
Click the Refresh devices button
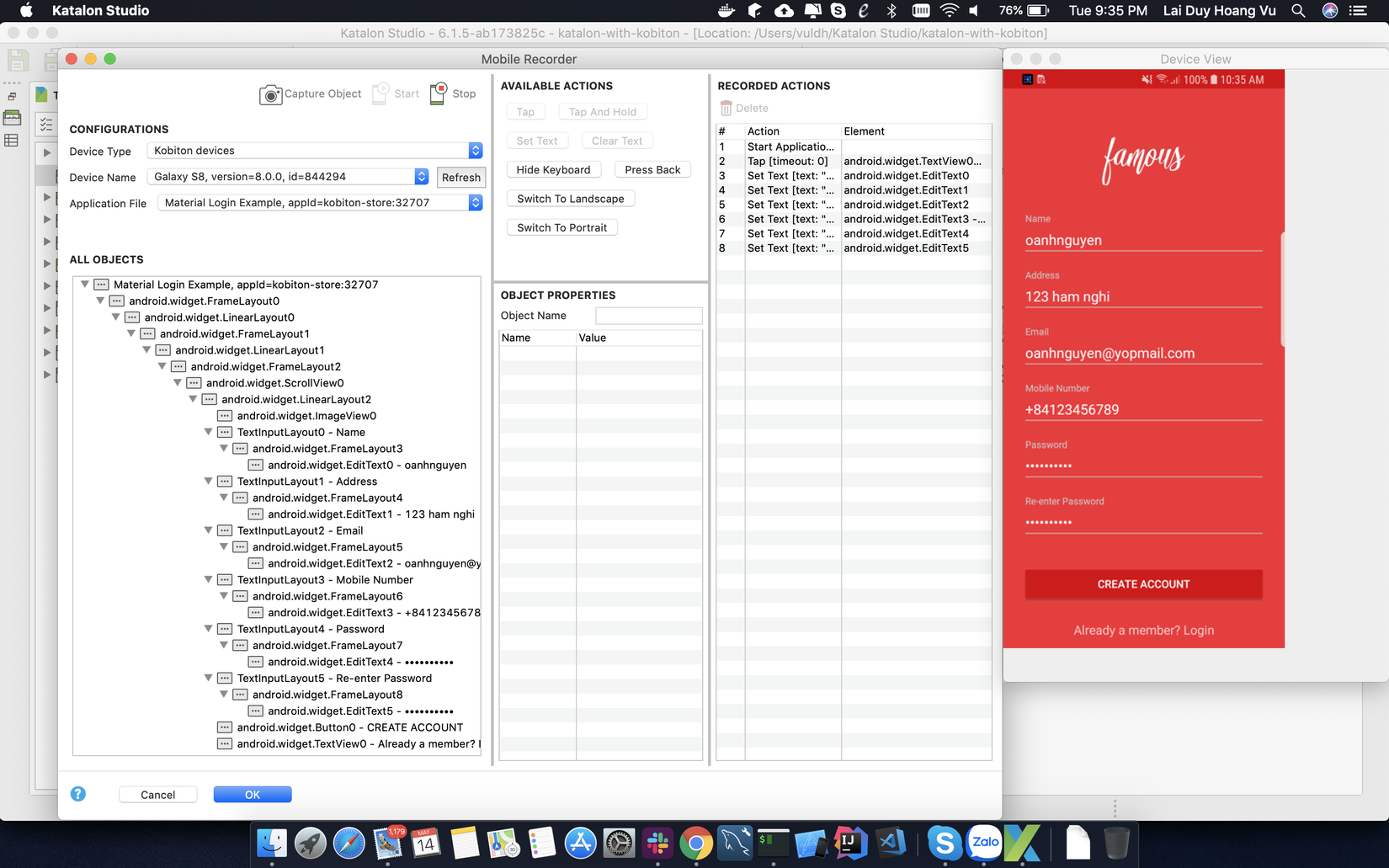[x=461, y=177]
